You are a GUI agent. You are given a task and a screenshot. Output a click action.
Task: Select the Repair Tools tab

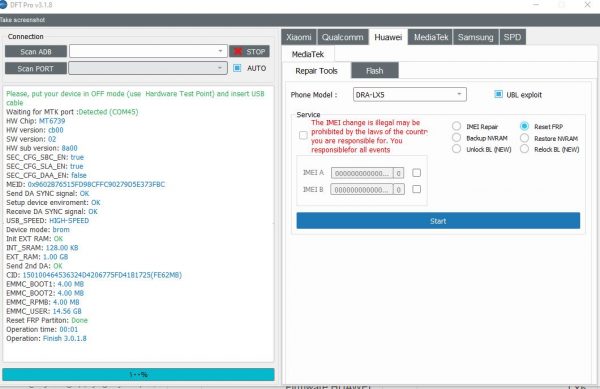coord(316,71)
